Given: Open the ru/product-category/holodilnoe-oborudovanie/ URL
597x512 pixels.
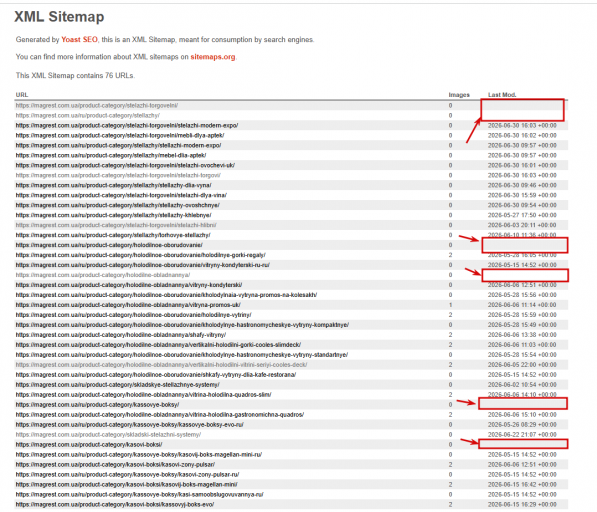Looking at the screenshot, I should pyautogui.click(x=109, y=245).
